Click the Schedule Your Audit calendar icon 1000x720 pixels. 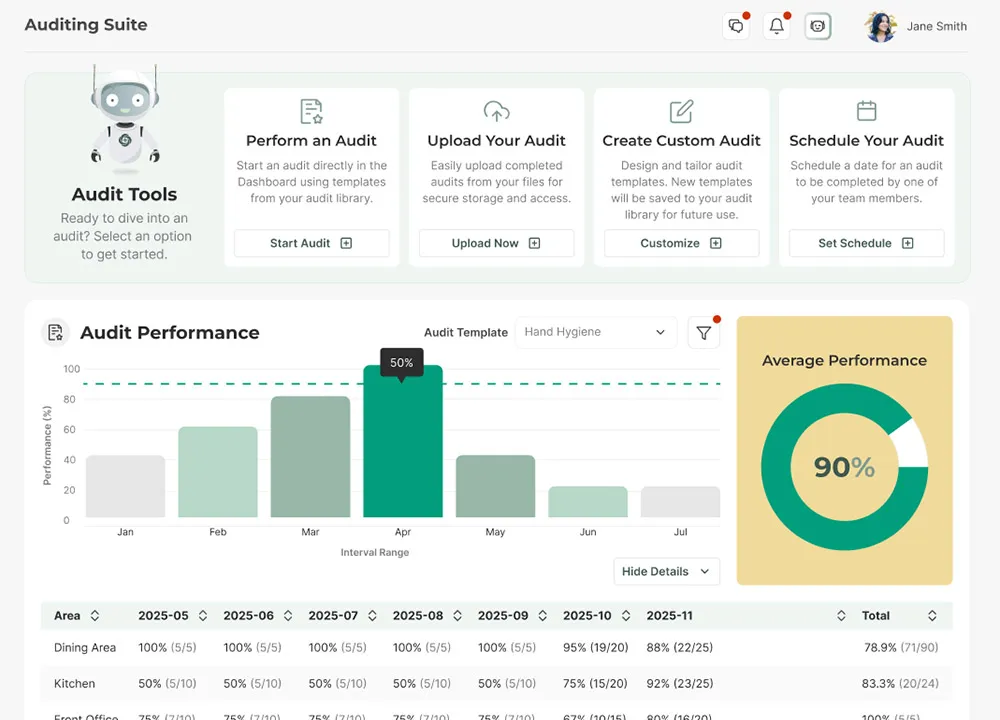coord(866,111)
